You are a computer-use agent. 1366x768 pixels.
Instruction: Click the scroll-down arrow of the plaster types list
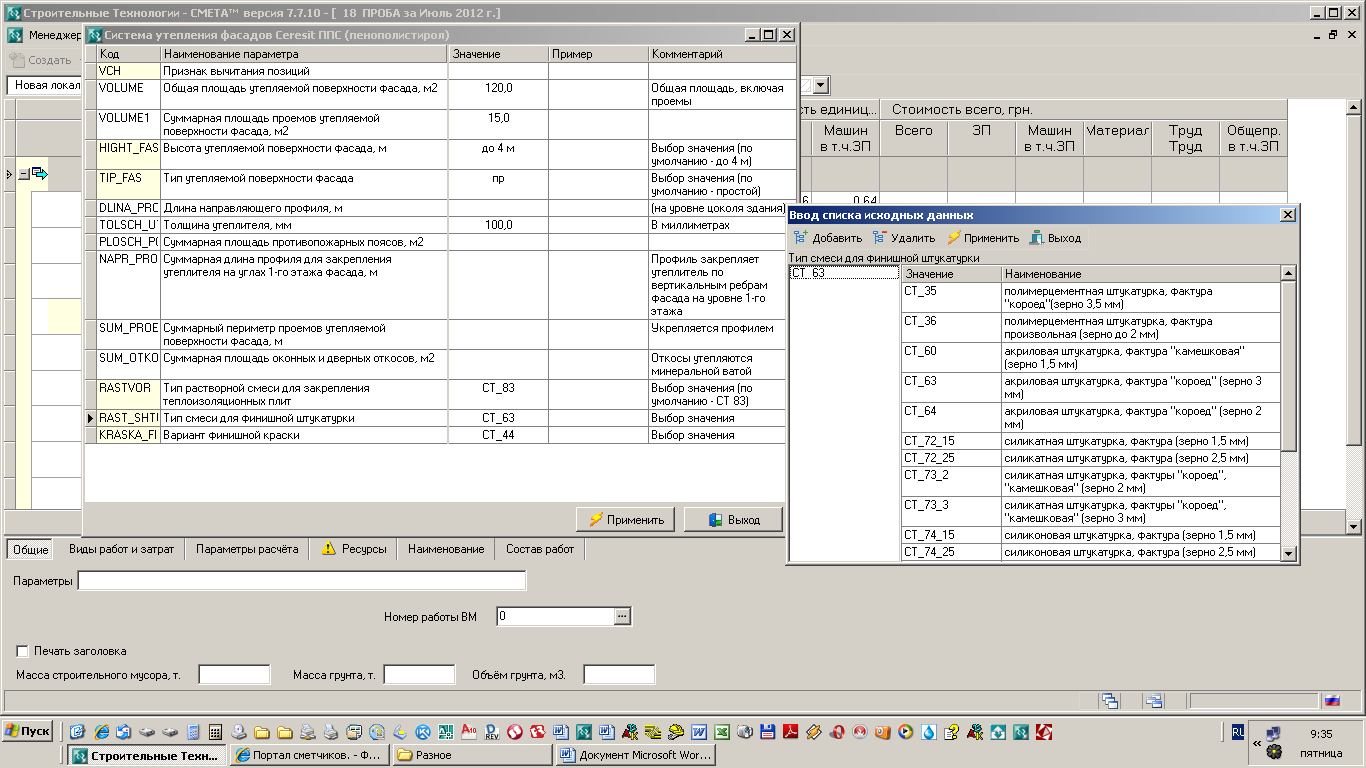pyautogui.click(x=1289, y=553)
